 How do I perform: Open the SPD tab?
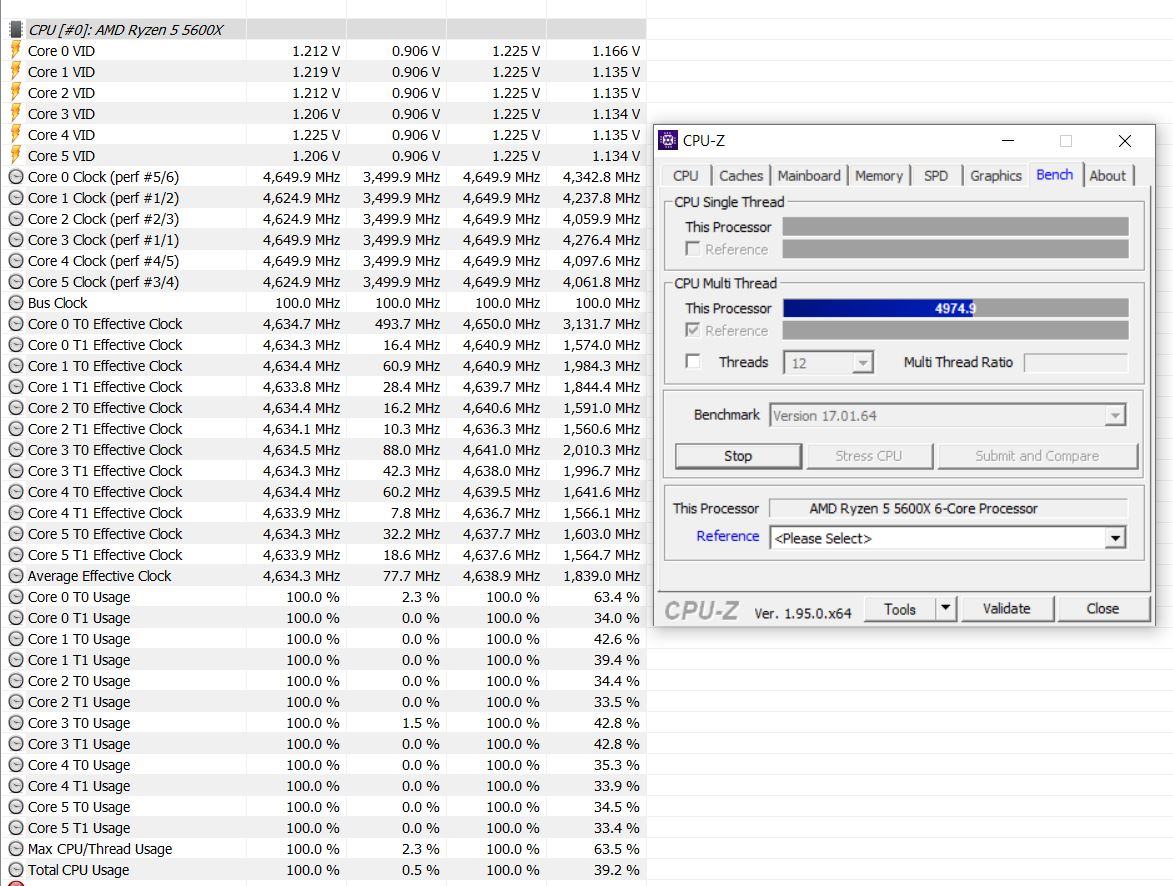(936, 176)
